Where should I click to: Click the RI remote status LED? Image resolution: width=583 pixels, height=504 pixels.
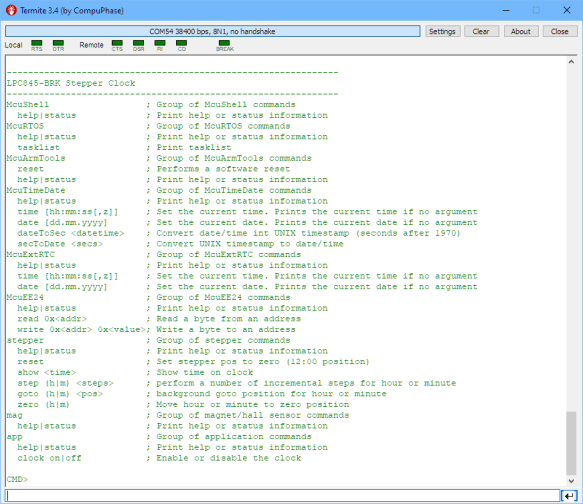(x=160, y=43)
